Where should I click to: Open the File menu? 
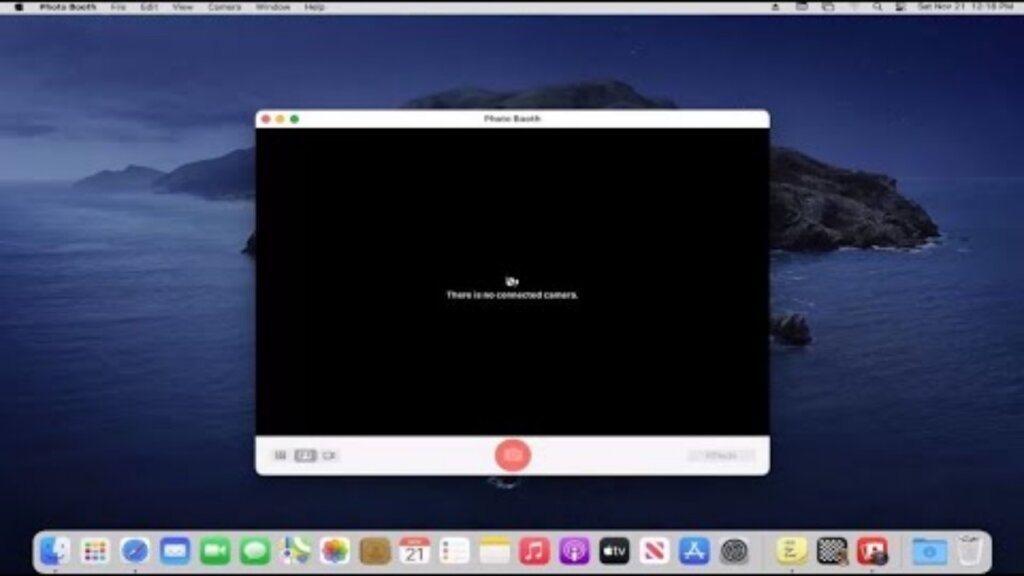(118, 7)
